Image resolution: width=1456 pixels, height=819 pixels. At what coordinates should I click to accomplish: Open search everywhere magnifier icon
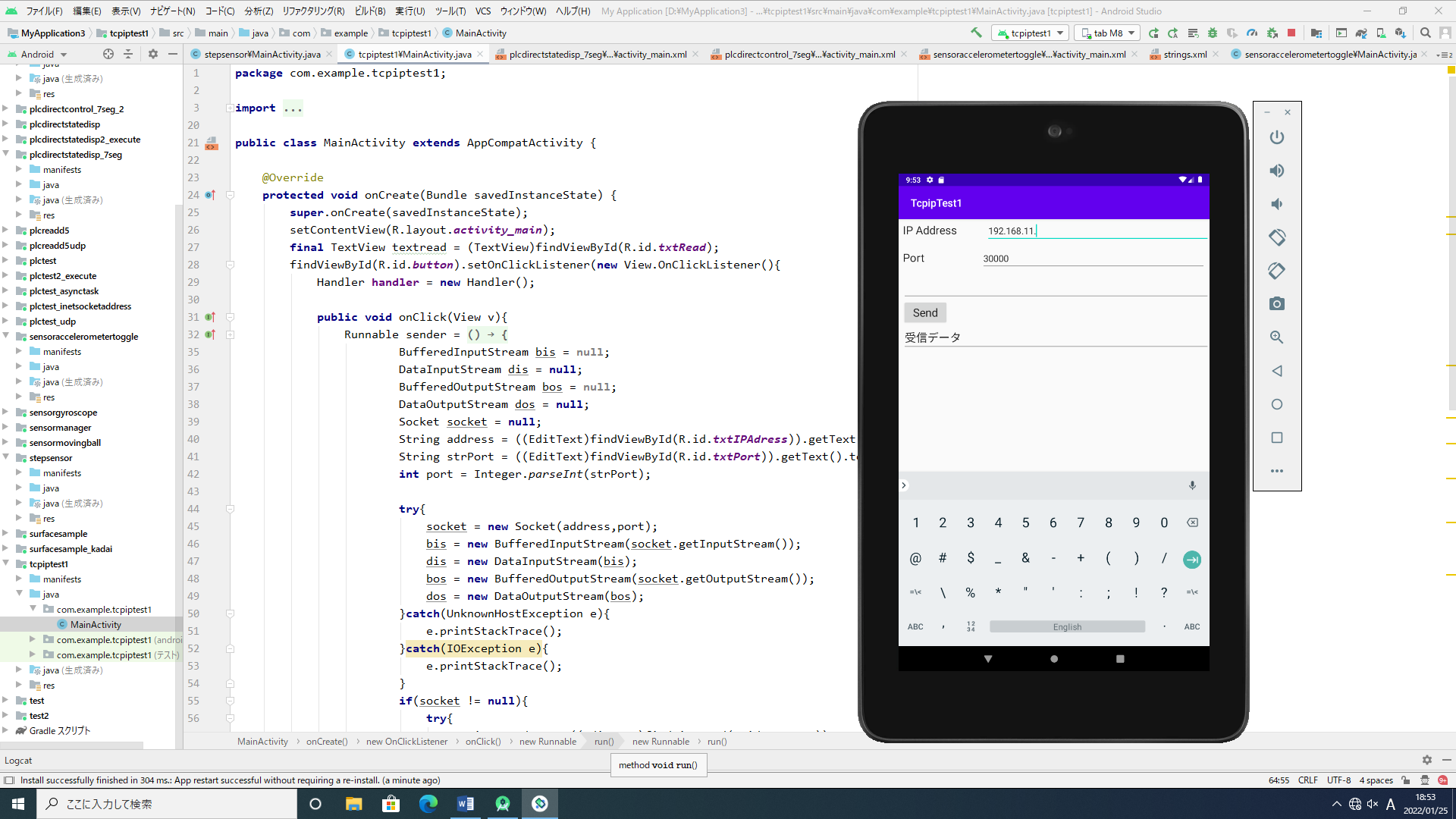point(1425,33)
